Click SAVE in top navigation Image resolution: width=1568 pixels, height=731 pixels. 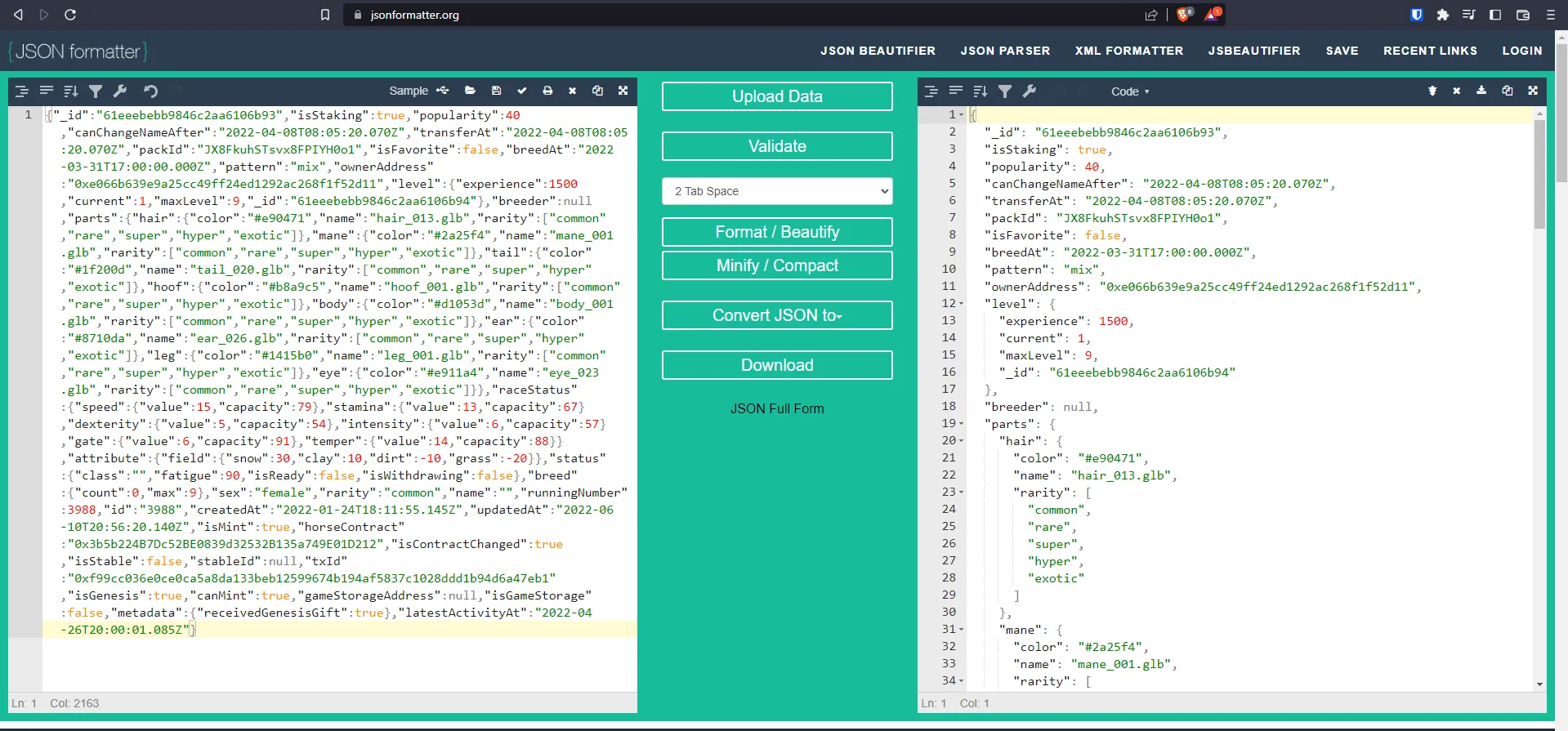(1342, 51)
